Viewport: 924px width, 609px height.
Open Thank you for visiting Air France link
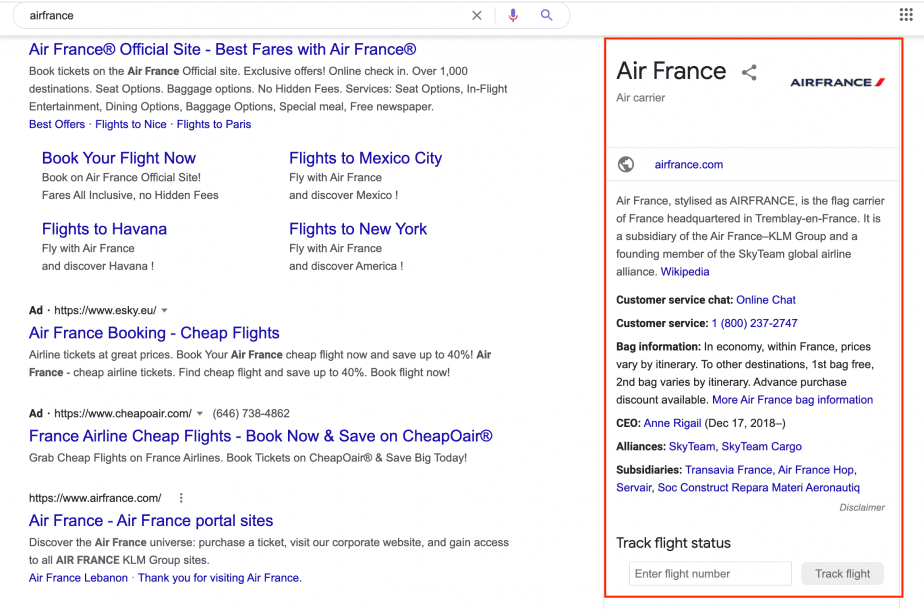(x=220, y=578)
